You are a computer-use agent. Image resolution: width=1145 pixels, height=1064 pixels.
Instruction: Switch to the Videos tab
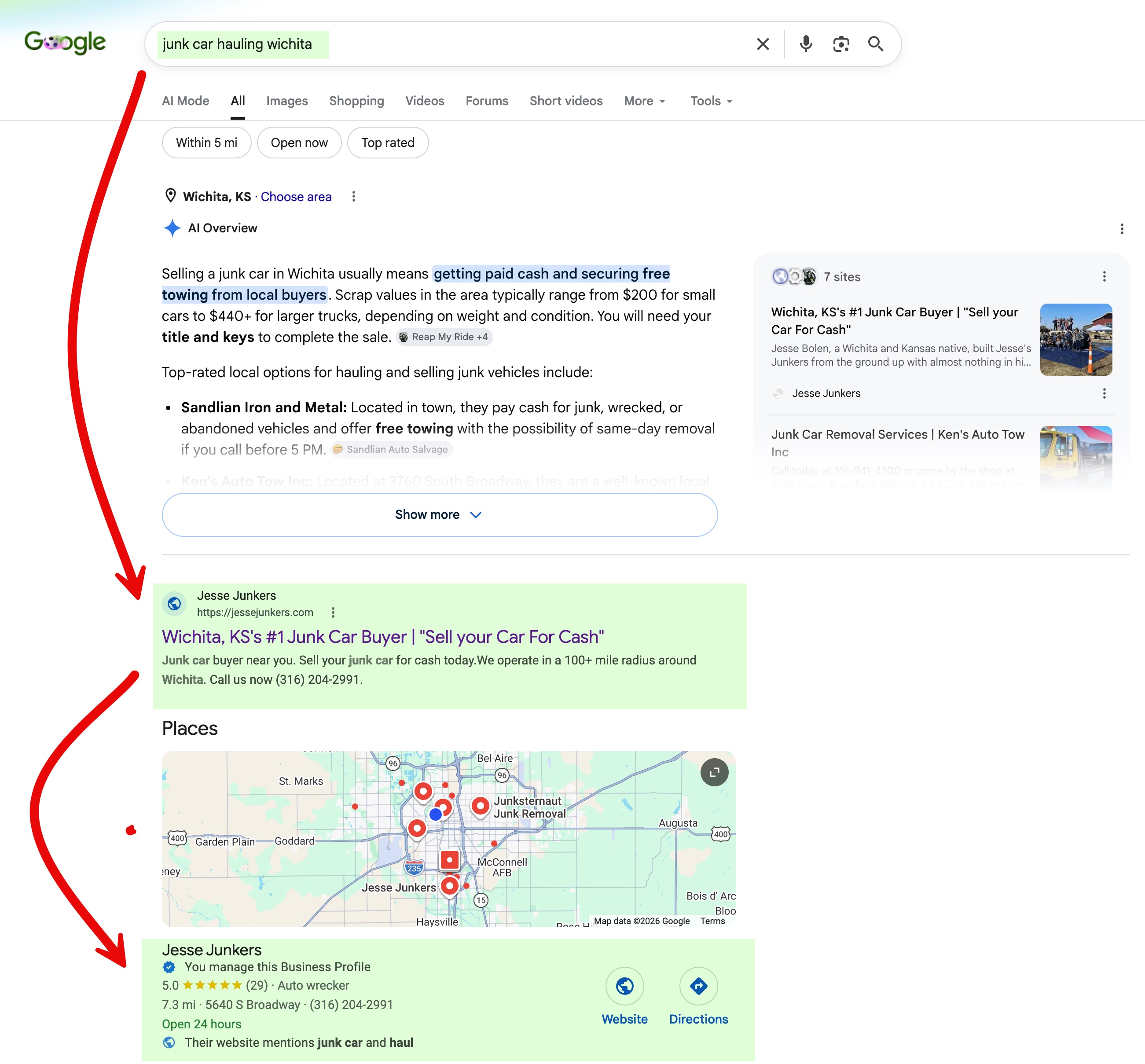[x=424, y=101]
